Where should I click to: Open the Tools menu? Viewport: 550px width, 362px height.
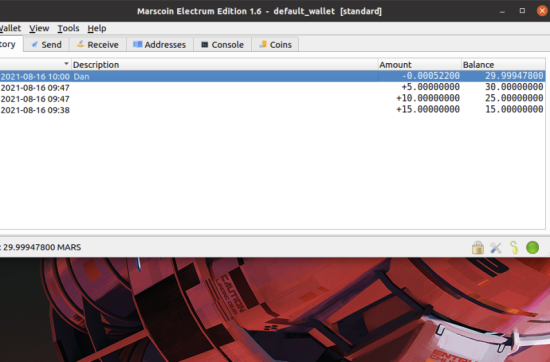68,28
